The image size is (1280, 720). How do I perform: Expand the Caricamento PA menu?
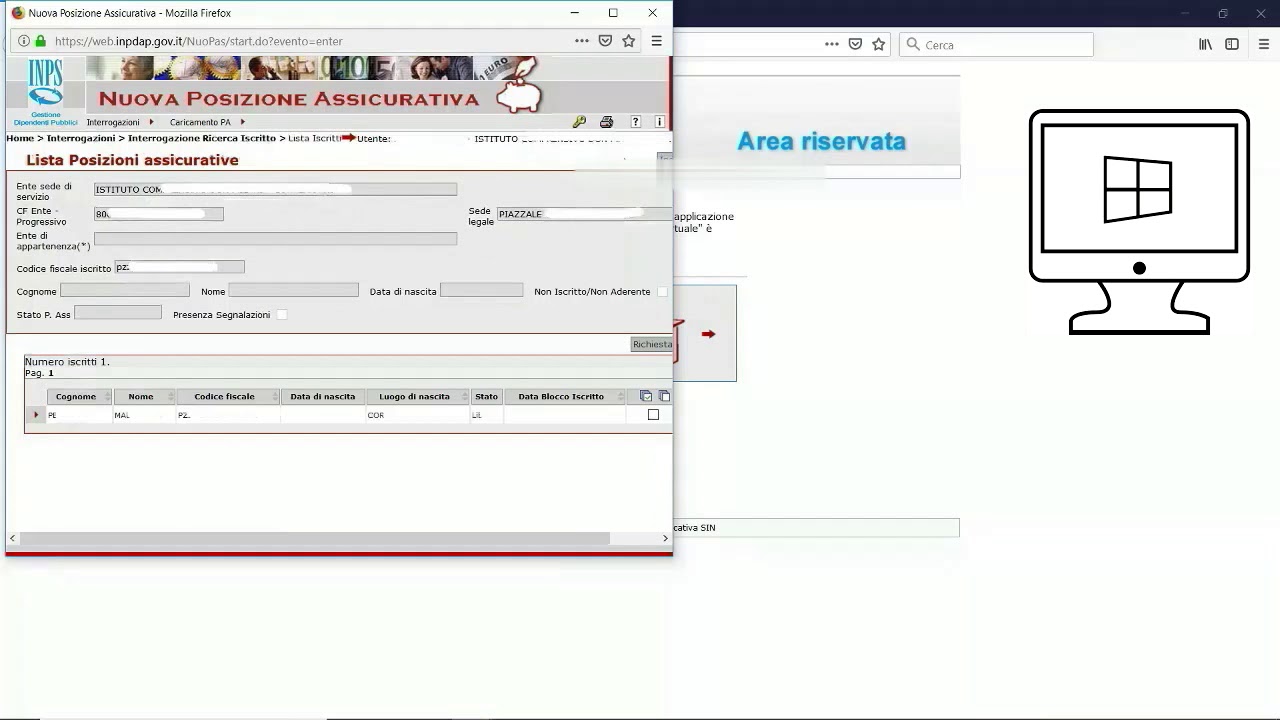(207, 122)
